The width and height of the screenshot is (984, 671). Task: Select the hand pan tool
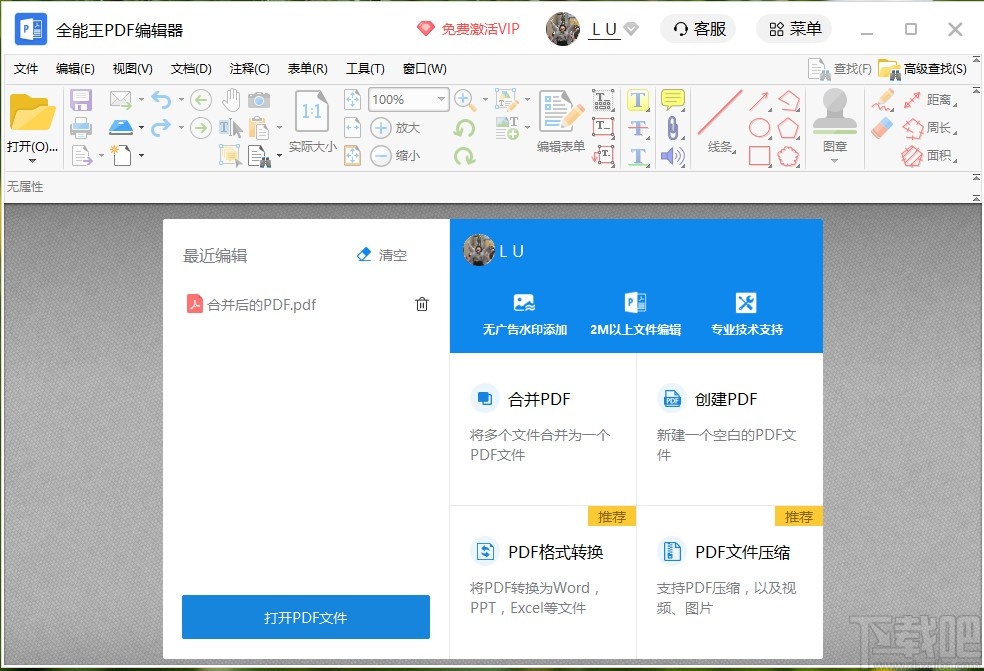pyautogui.click(x=231, y=99)
